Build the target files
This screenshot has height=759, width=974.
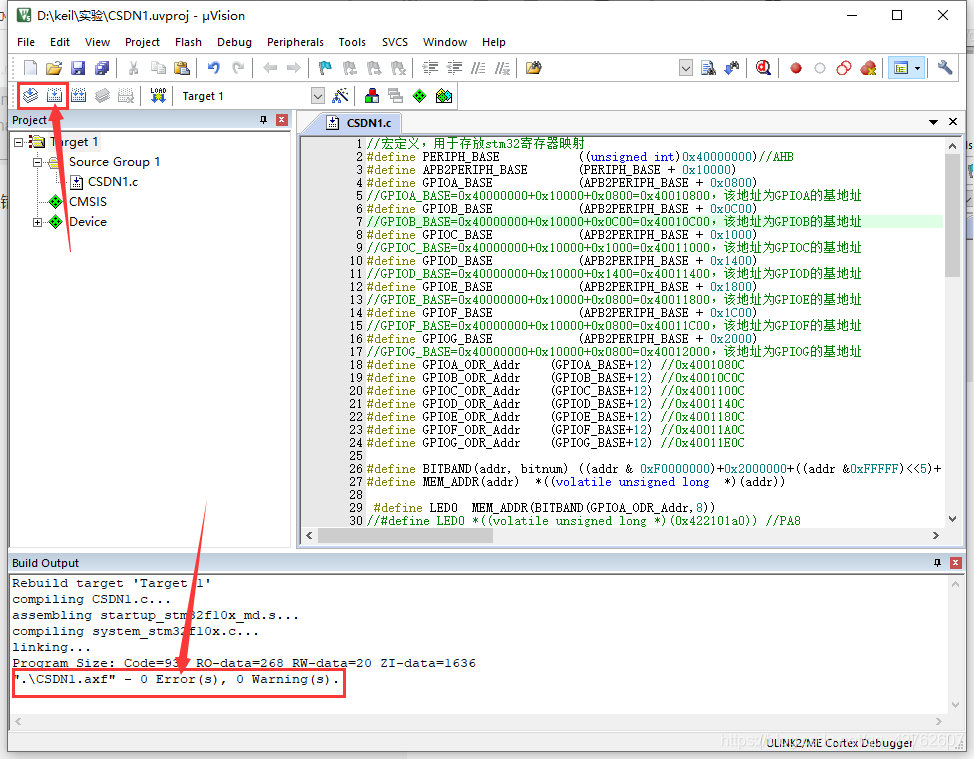[55, 96]
